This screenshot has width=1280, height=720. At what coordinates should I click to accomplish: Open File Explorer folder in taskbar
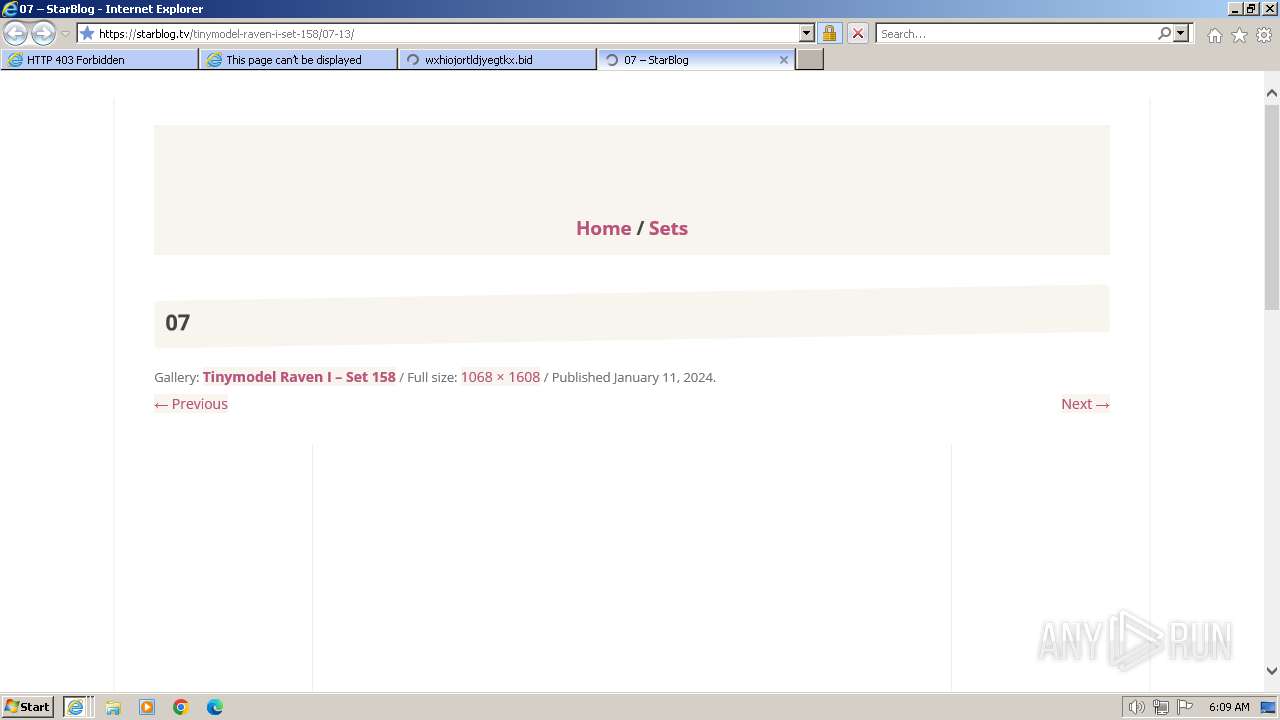113,707
